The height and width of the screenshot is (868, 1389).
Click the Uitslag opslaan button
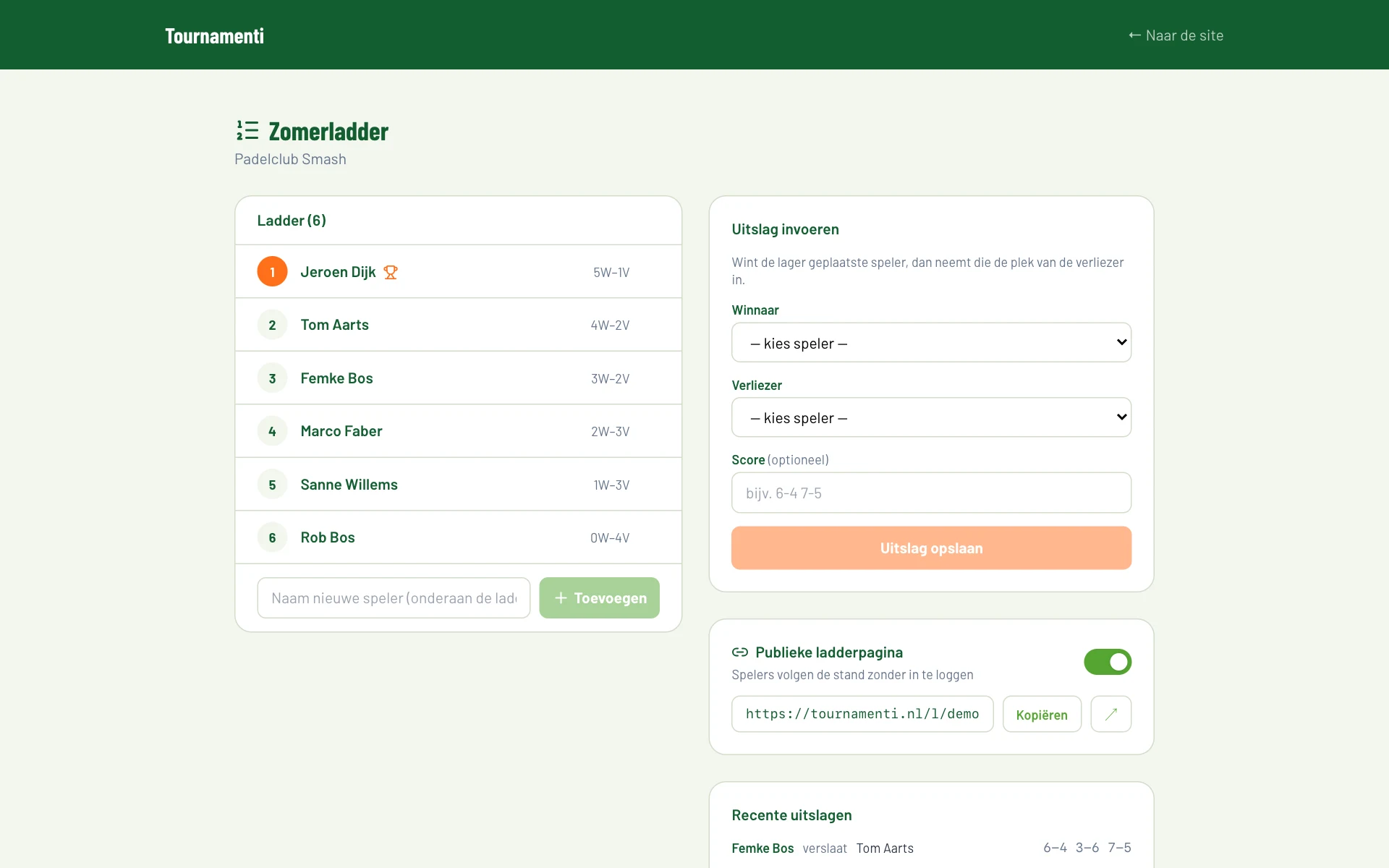tap(931, 548)
